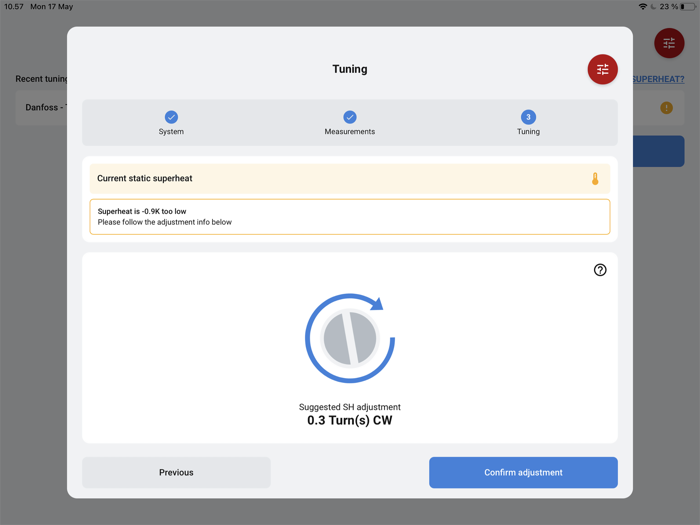700x525 pixels.
Task: Tap the orange warning icon on background row
Action: coord(666,108)
